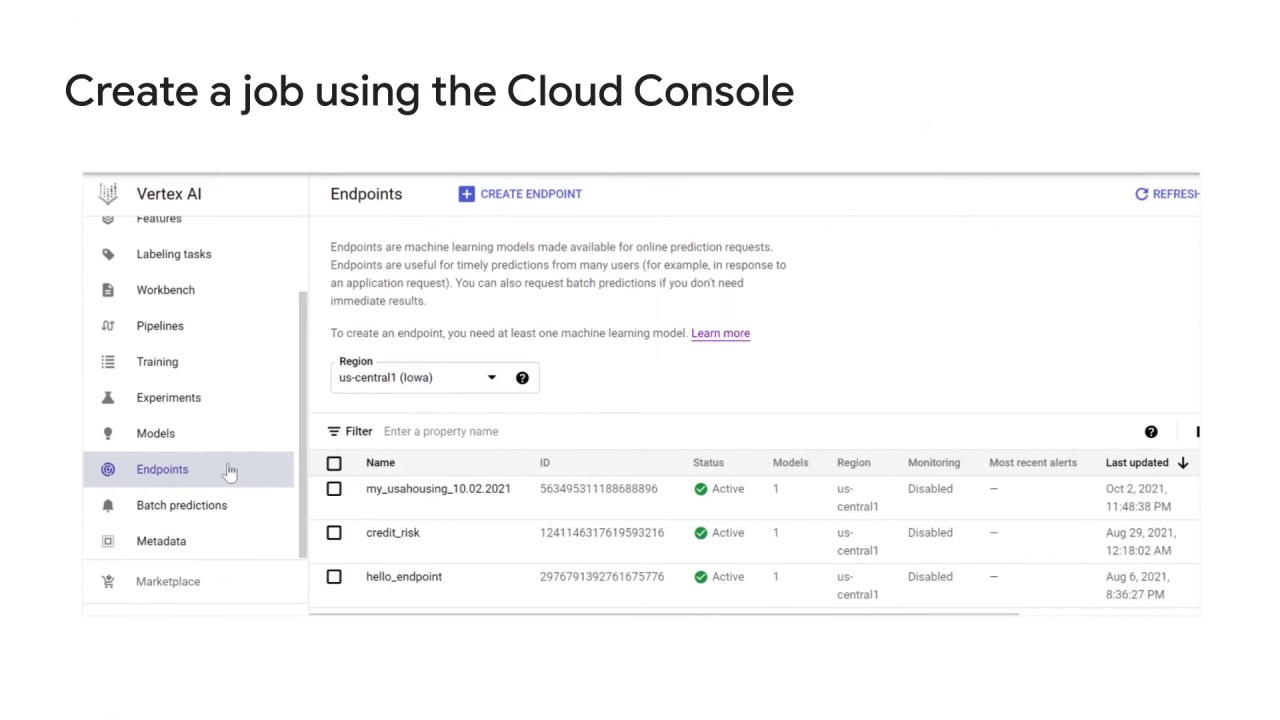
Task: Click Active check icon for hello_endpoint
Action: point(700,577)
